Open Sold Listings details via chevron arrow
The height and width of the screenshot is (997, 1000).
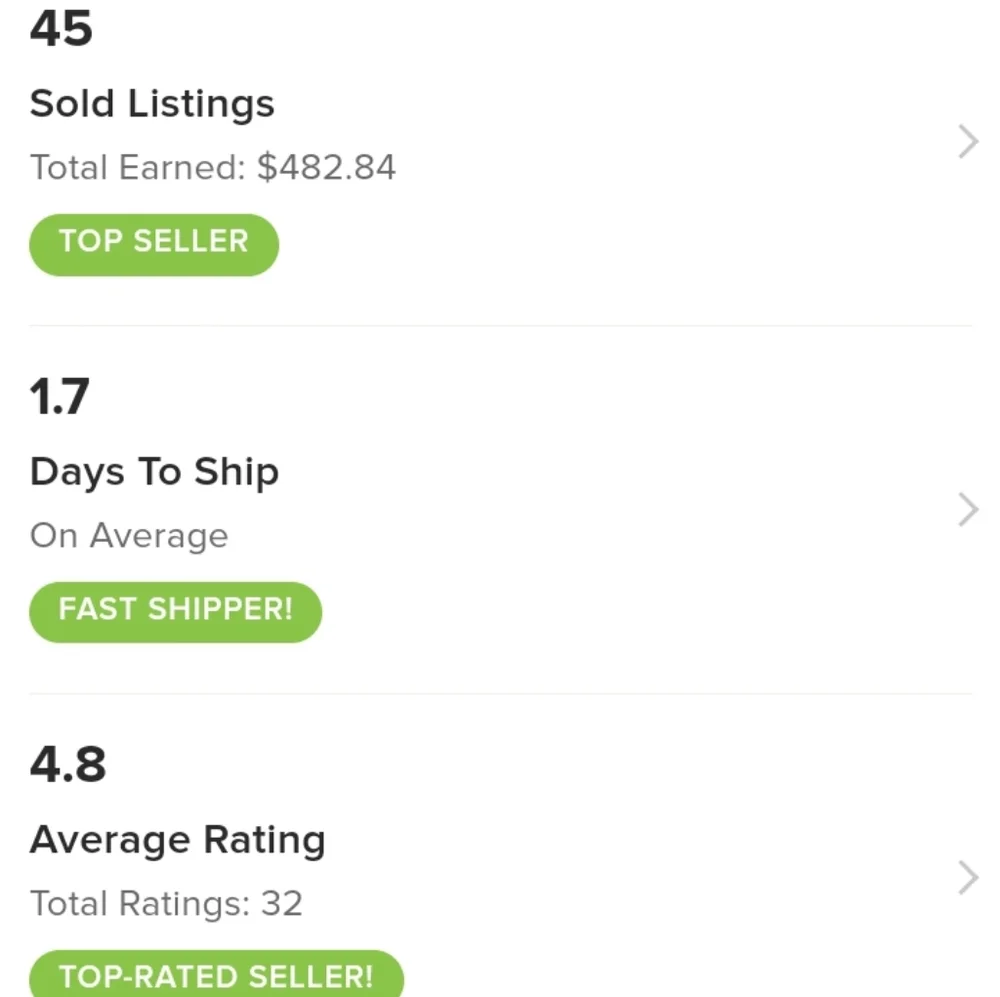[x=967, y=143]
